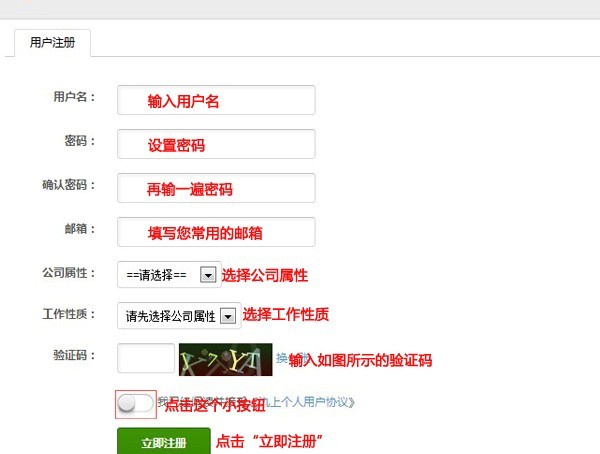Click the 邮箱 field label
The height and width of the screenshot is (454, 600).
pos(79,229)
